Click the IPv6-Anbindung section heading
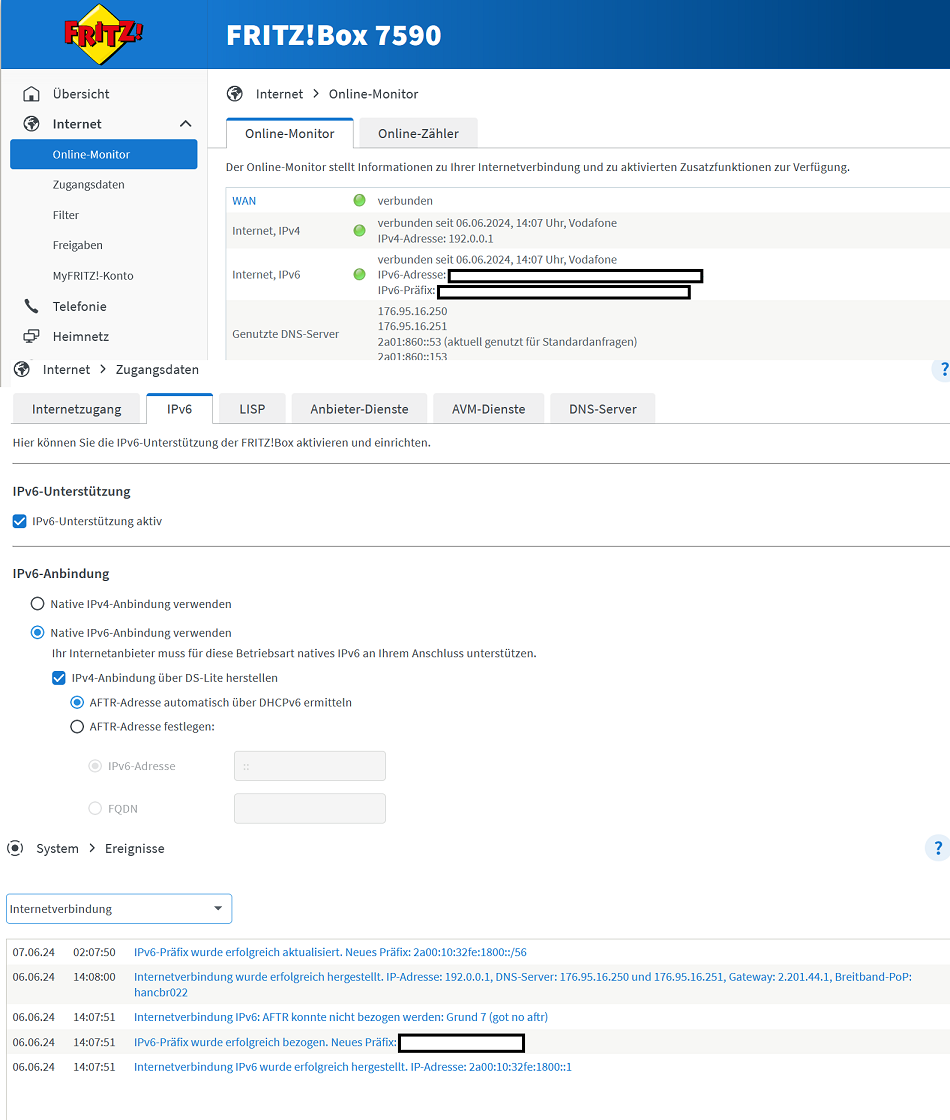The width and height of the screenshot is (950, 1120). point(61,574)
